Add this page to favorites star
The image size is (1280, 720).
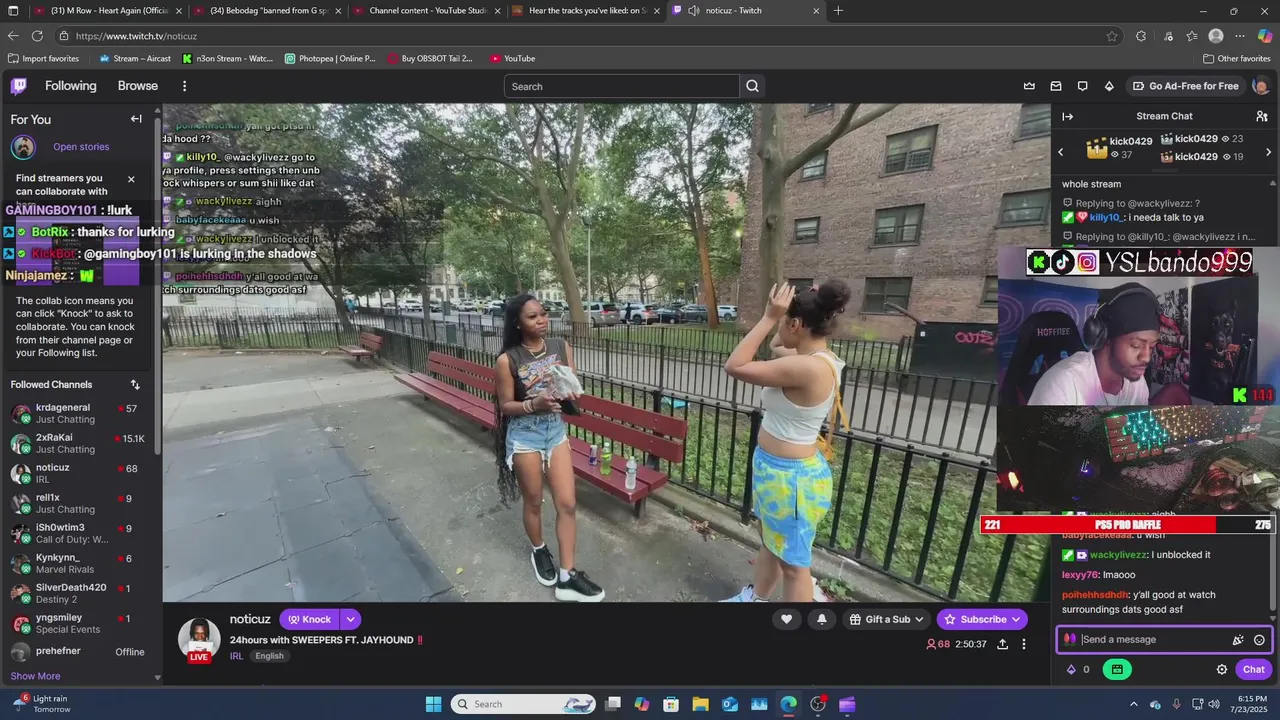point(1112,36)
